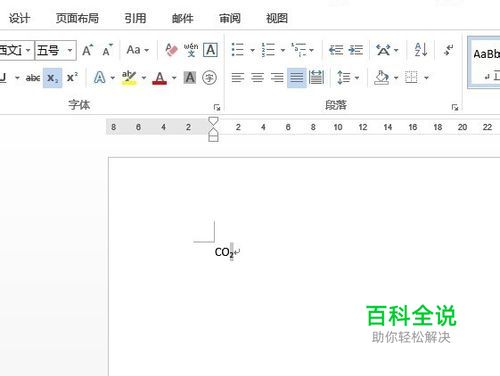Apply bulleted list
The height and width of the screenshot is (376, 500).
click(x=238, y=50)
